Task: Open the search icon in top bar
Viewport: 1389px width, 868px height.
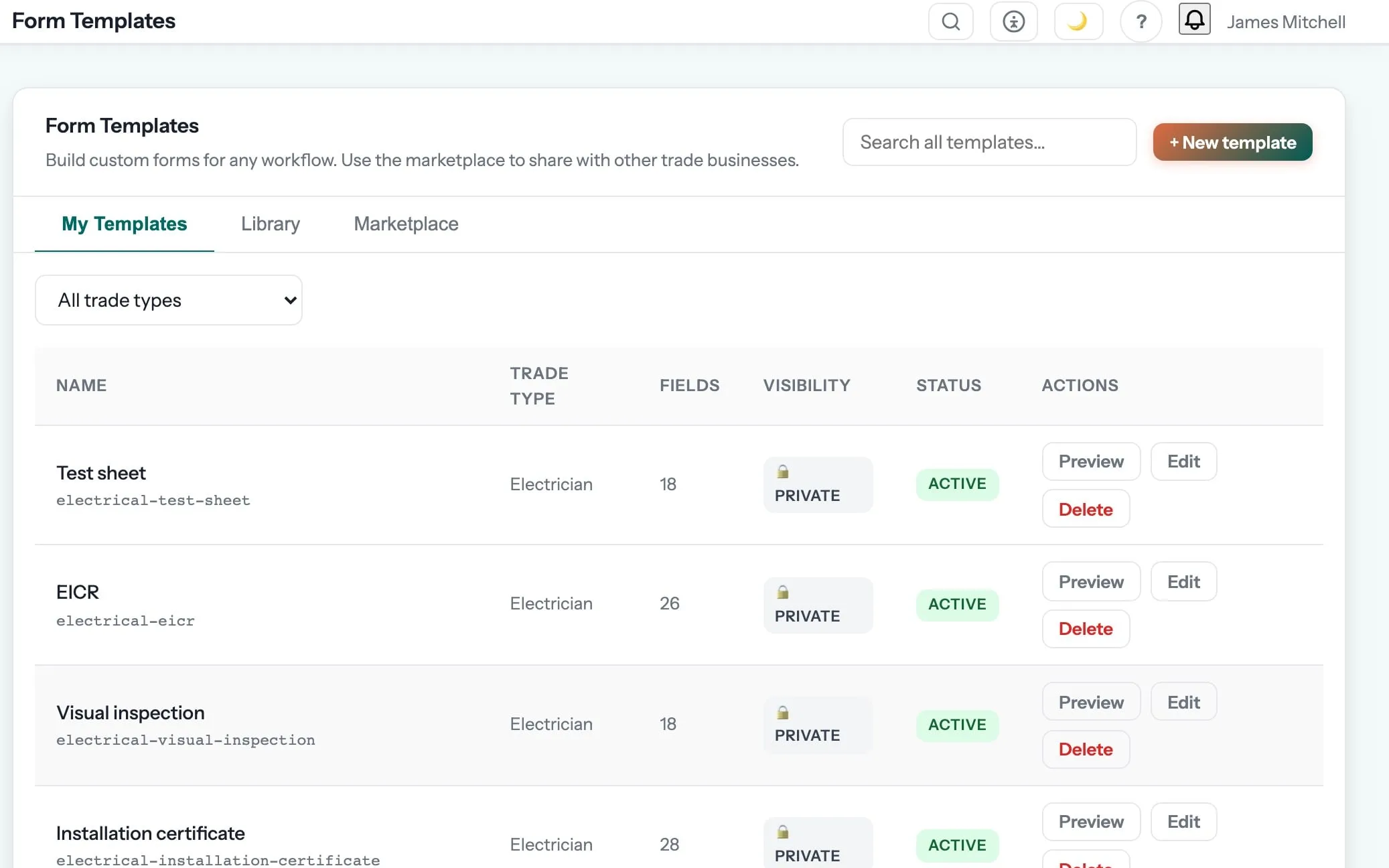Action: [x=950, y=22]
